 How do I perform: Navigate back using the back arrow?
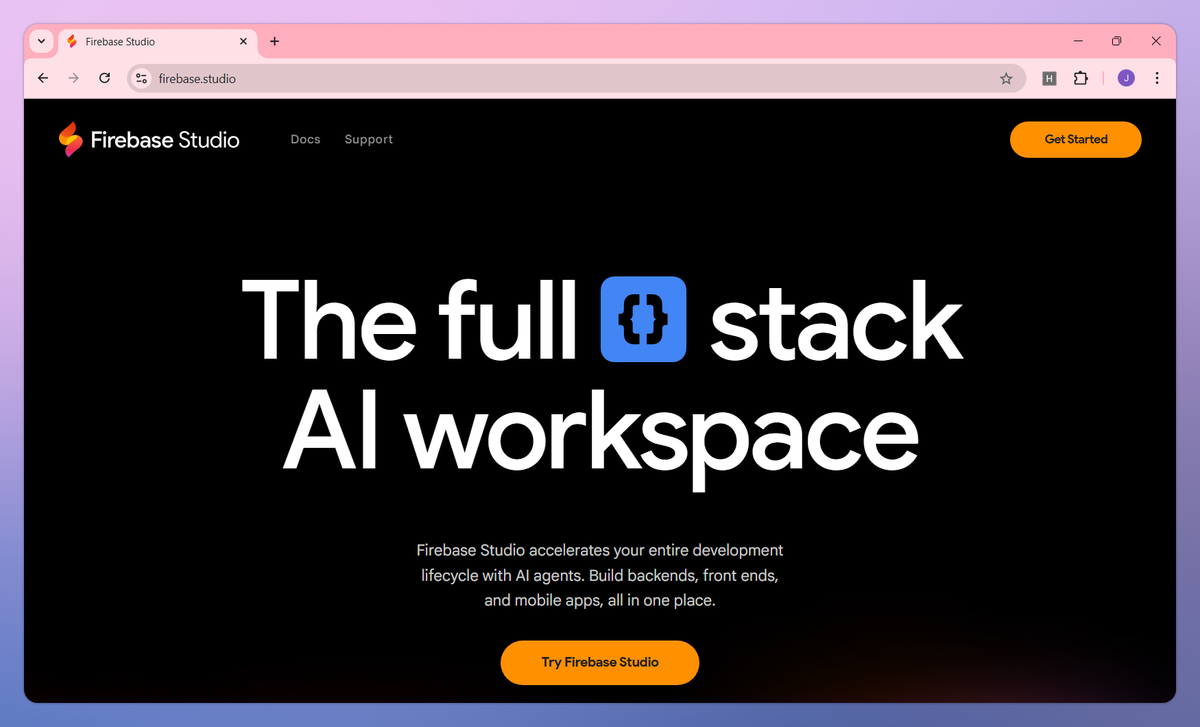point(42,77)
